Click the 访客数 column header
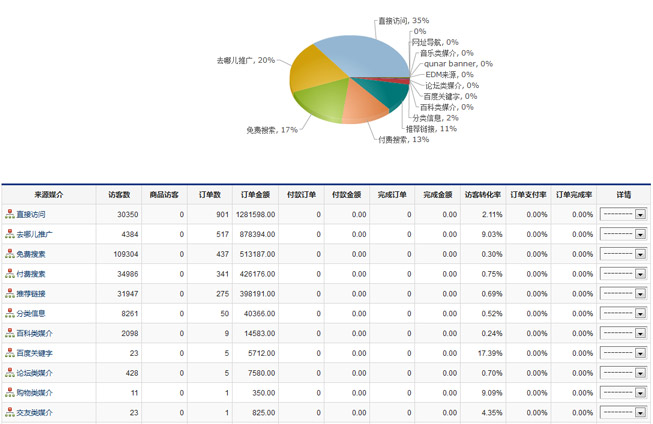The image size is (653, 424). [x=119, y=195]
